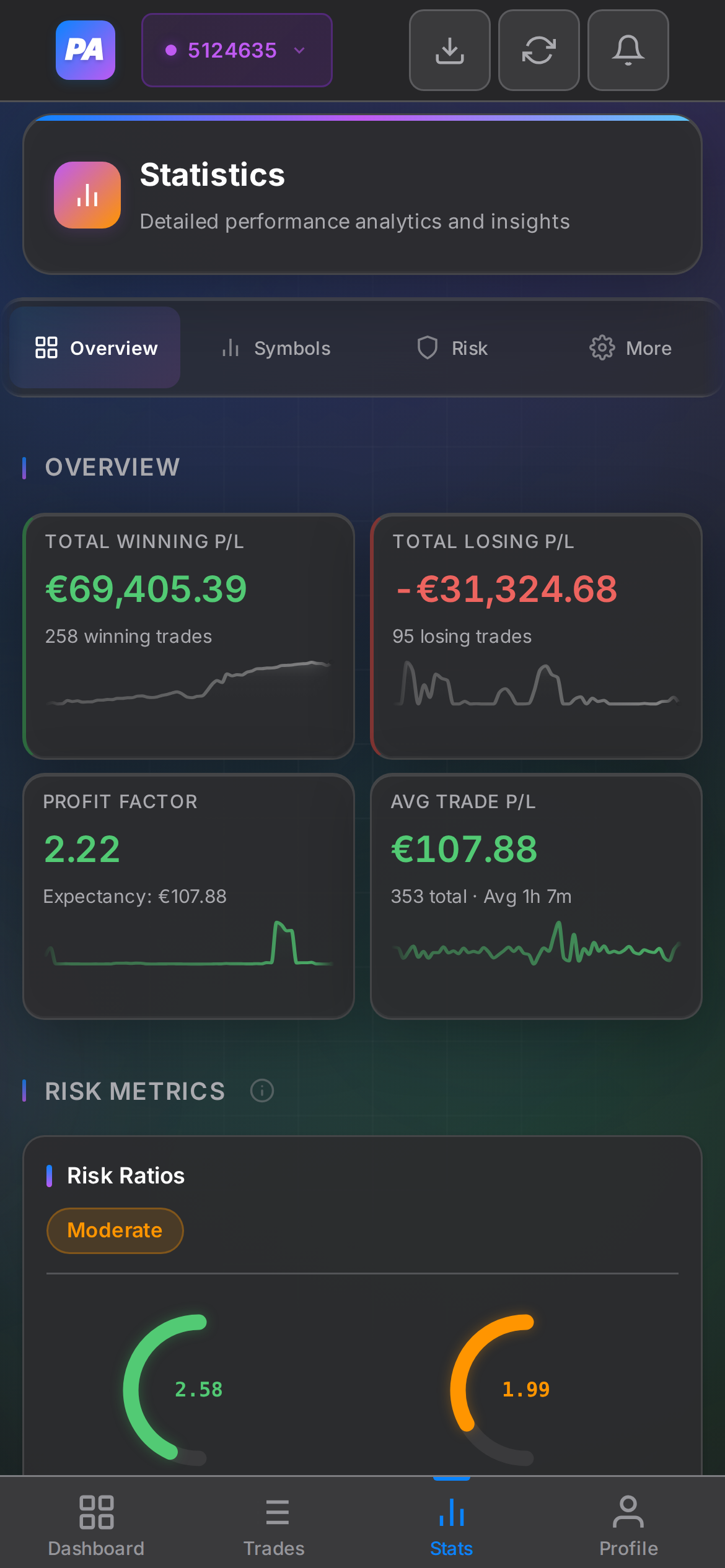Select the Dashboard grid icon in bottom nav
725x1568 pixels.
(97, 1509)
